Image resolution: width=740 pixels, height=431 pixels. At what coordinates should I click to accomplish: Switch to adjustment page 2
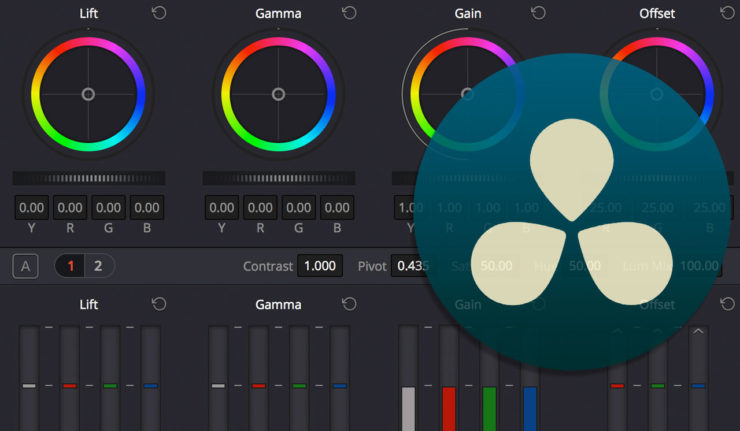[98, 266]
